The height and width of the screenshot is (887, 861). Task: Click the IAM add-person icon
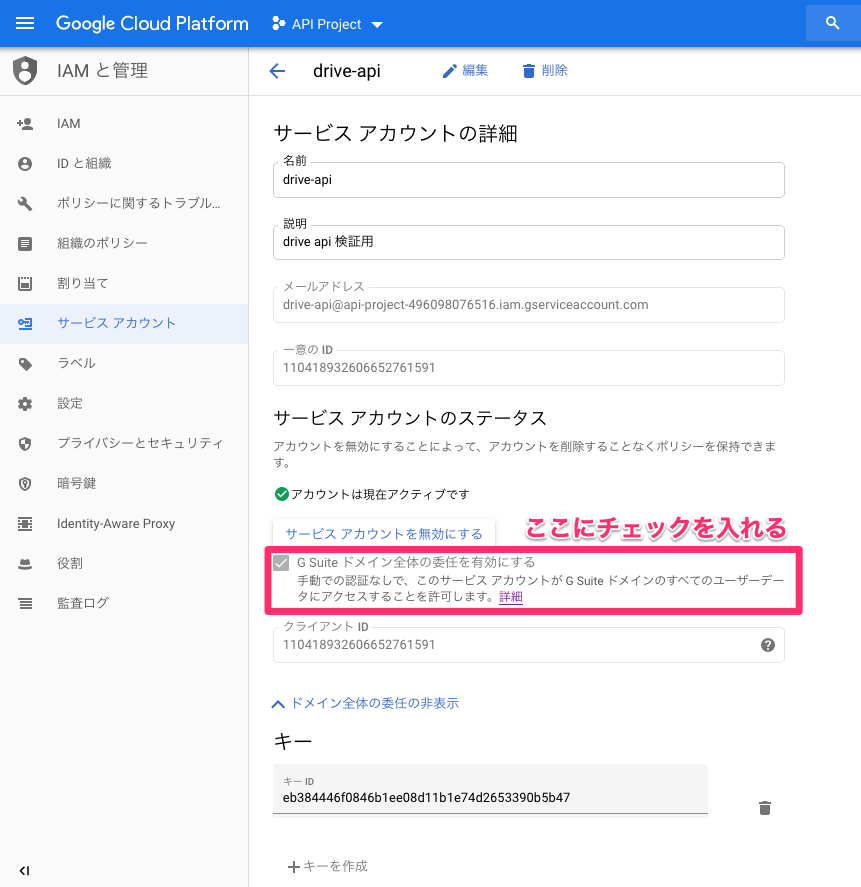coord(25,124)
